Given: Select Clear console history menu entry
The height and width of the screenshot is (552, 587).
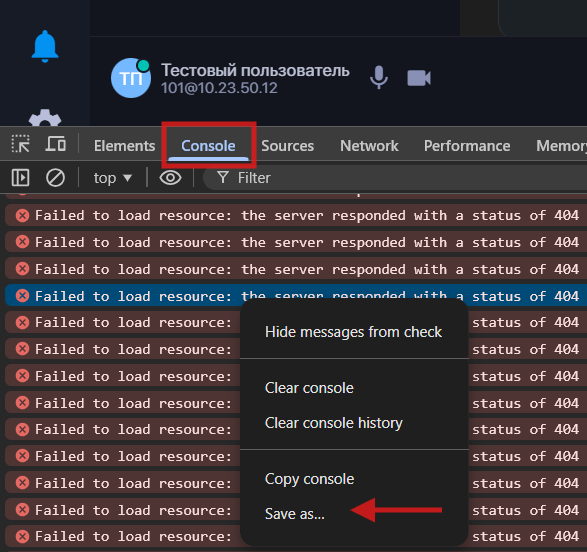Looking at the screenshot, I should pos(334,423).
